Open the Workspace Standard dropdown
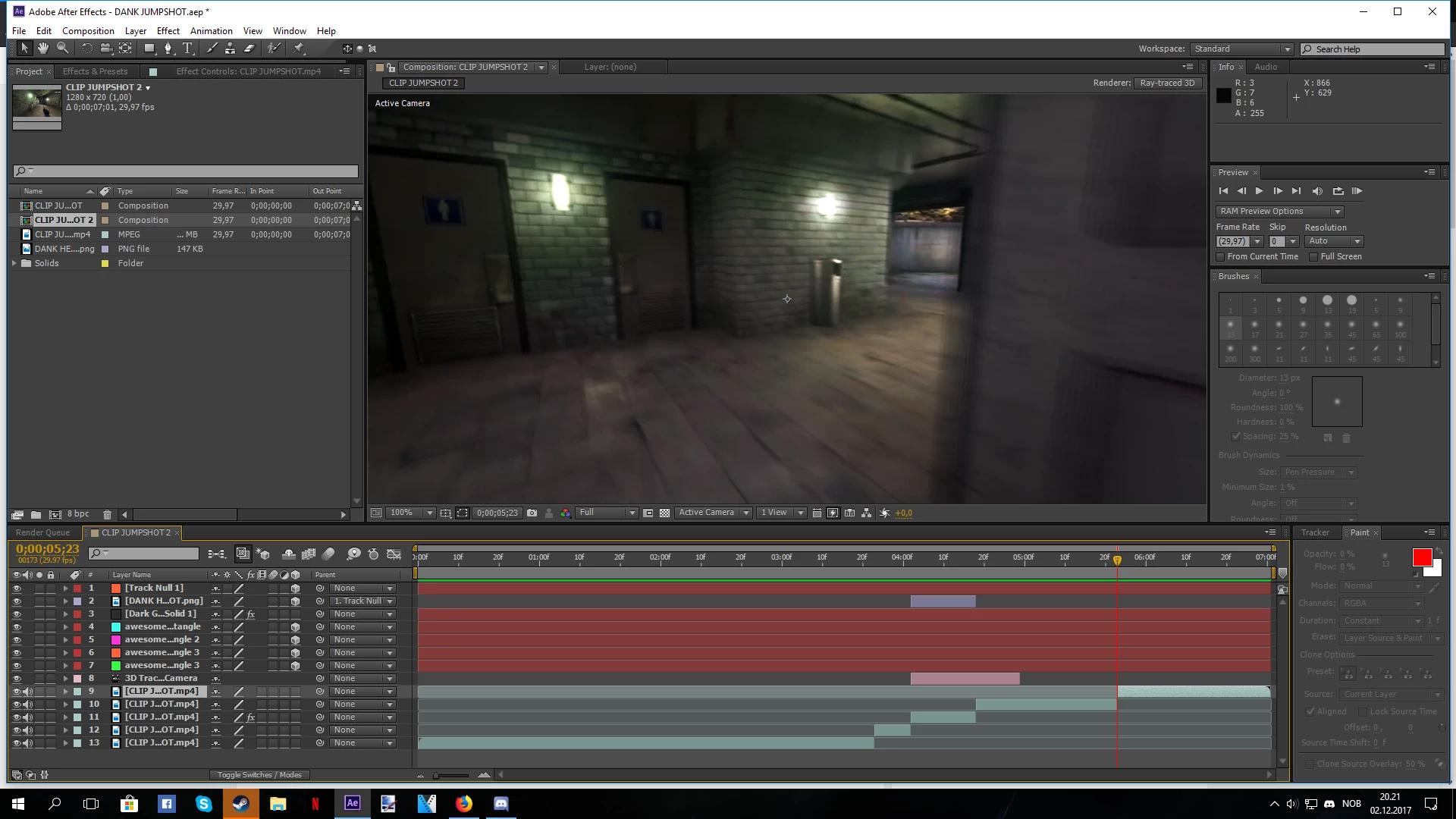 point(1241,49)
